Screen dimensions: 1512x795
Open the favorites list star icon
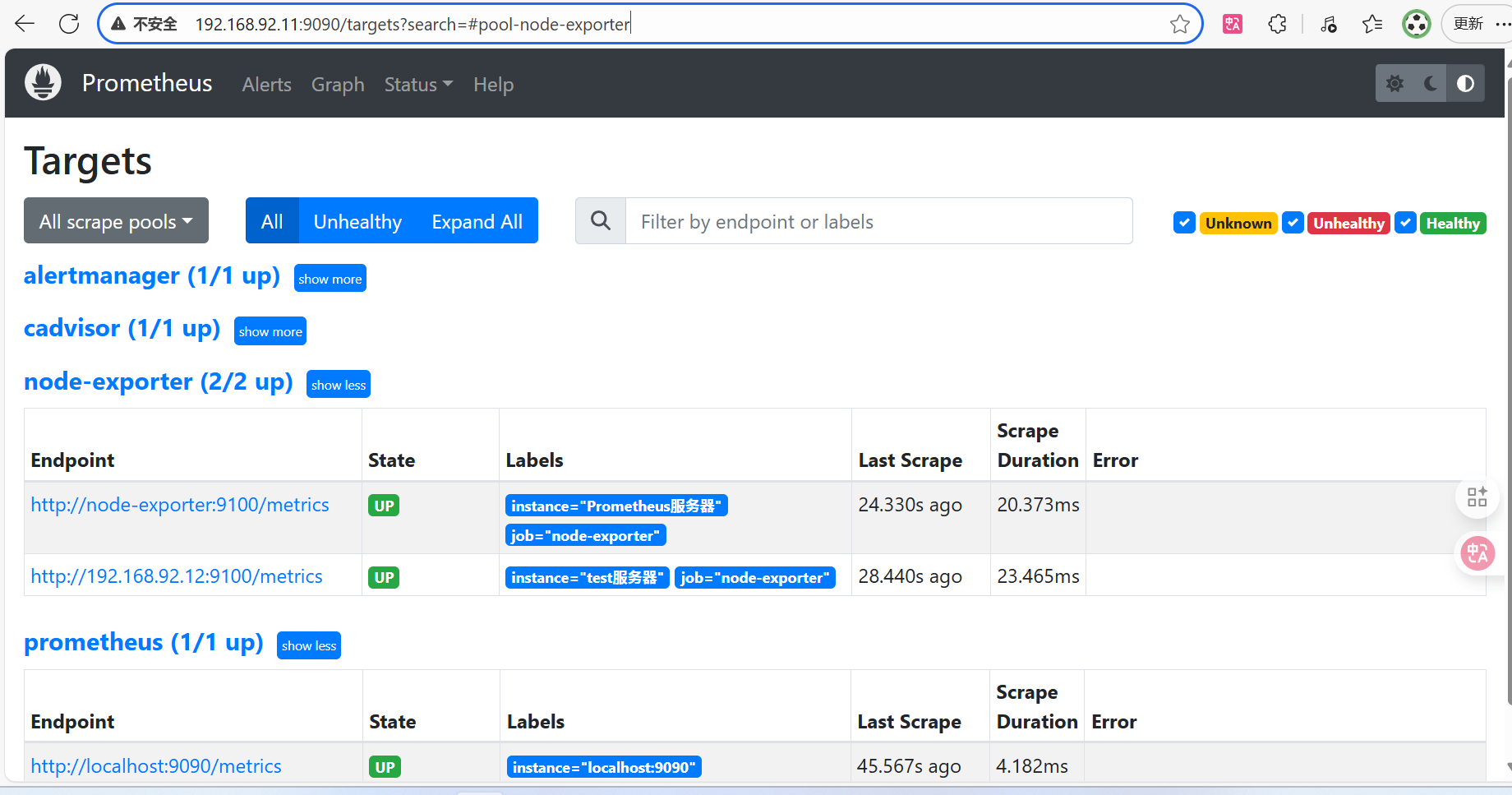pos(1372,24)
